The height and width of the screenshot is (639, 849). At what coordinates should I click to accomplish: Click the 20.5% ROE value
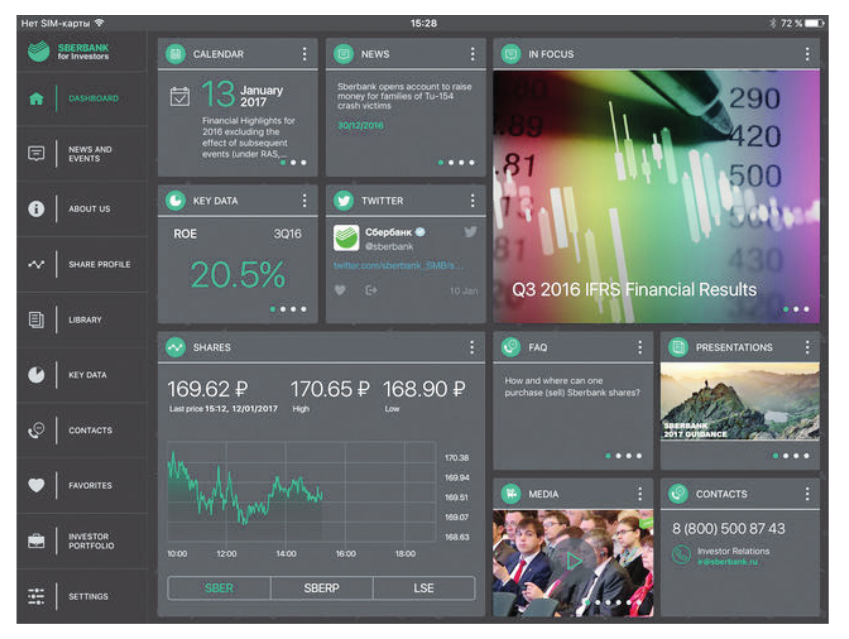[238, 275]
